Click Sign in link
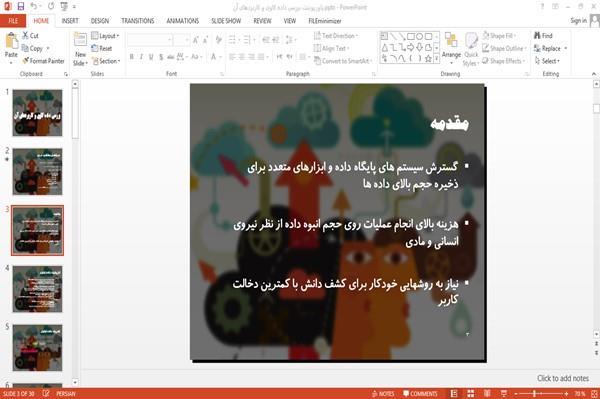 click(578, 21)
